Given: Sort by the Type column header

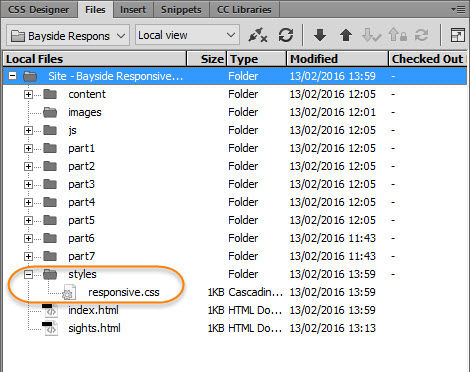Looking at the screenshot, I should pyautogui.click(x=256, y=59).
